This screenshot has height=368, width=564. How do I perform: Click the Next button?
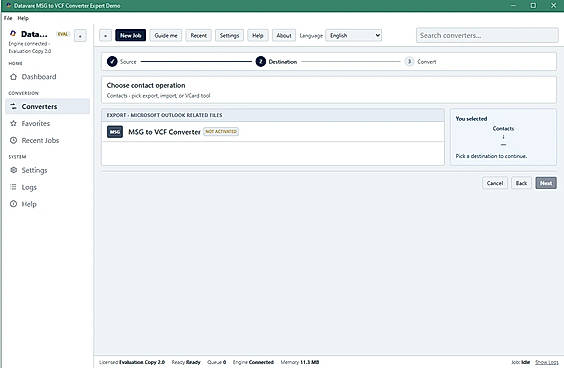click(546, 183)
